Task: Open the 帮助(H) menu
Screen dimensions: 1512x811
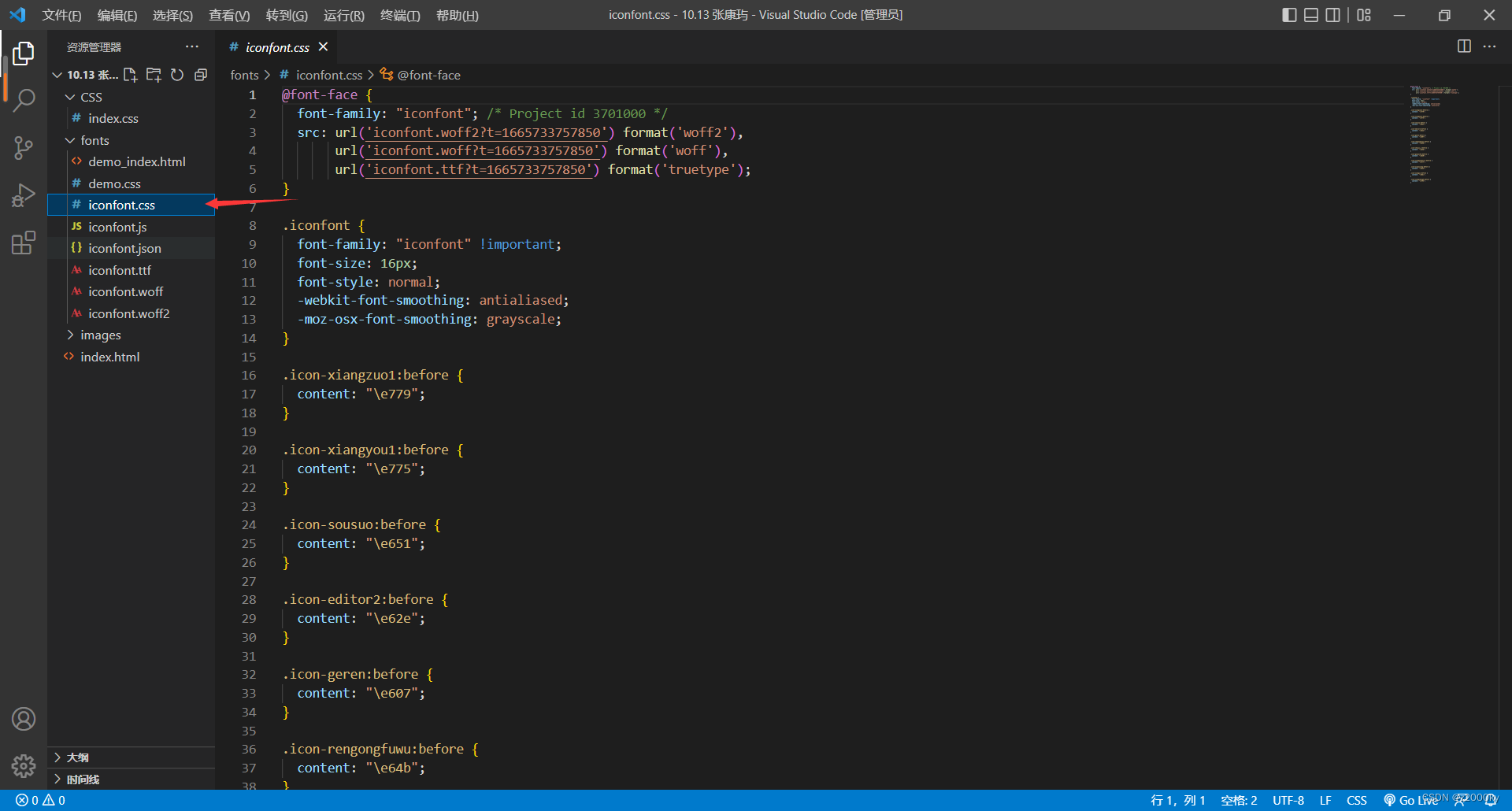Action: pyautogui.click(x=458, y=15)
